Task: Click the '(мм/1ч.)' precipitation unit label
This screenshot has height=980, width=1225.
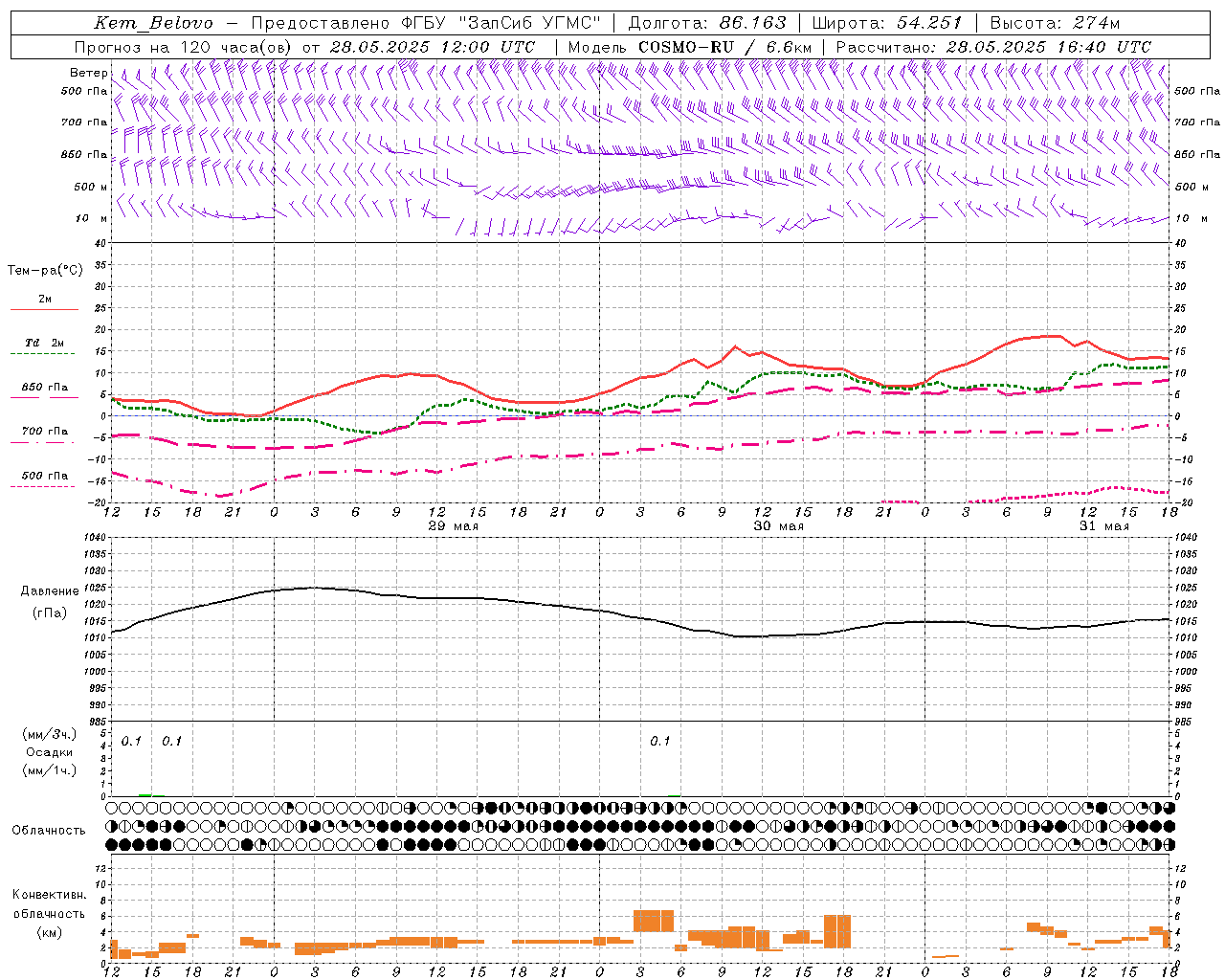Action: click(x=49, y=770)
